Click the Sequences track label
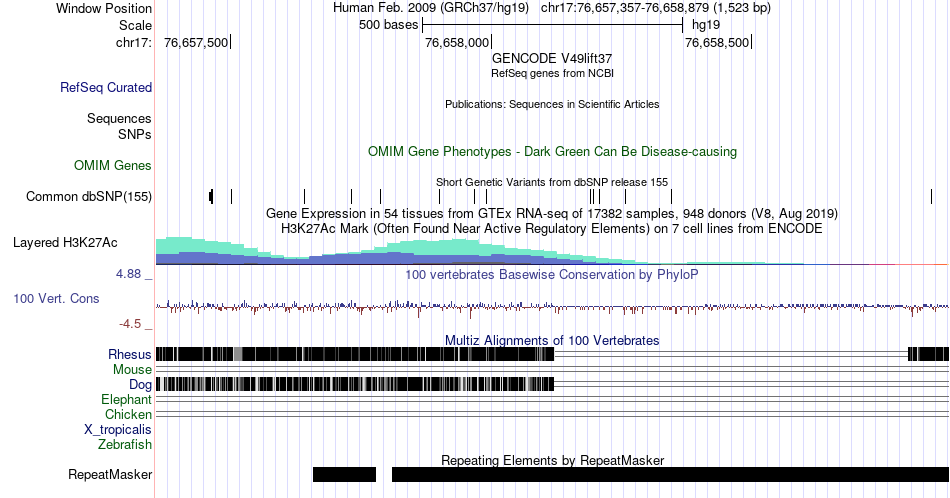The height and width of the screenshot is (498, 950). click(x=119, y=118)
